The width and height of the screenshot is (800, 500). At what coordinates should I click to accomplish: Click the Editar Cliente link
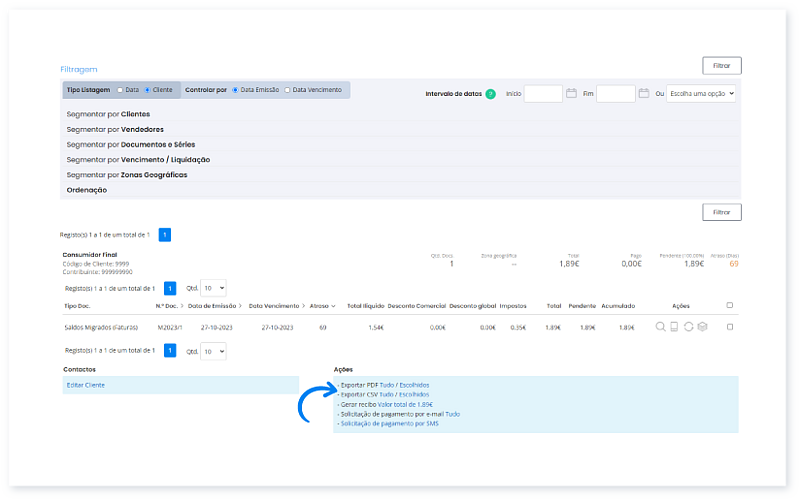point(85,385)
